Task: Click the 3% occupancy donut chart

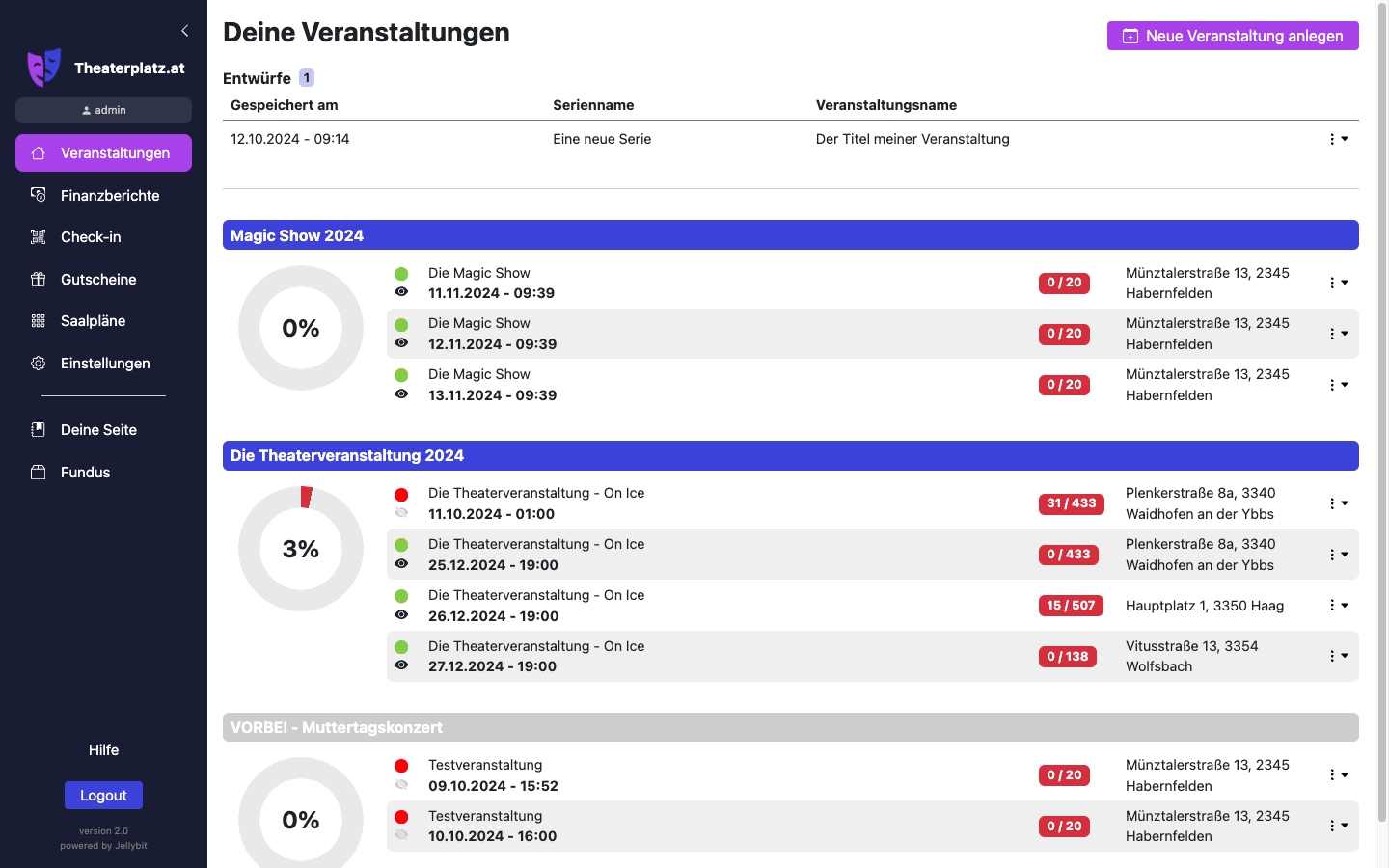Action: [301, 549]
